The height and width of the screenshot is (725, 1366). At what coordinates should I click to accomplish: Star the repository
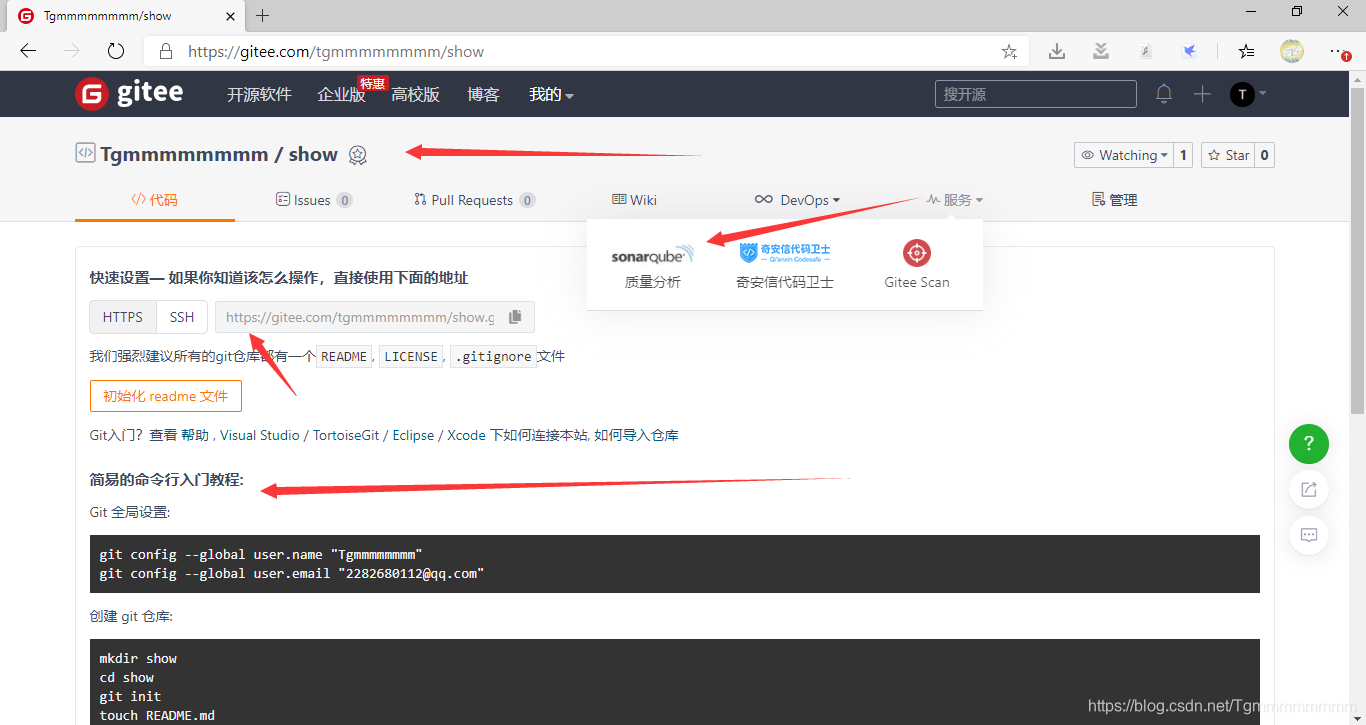pos(1227,155)
